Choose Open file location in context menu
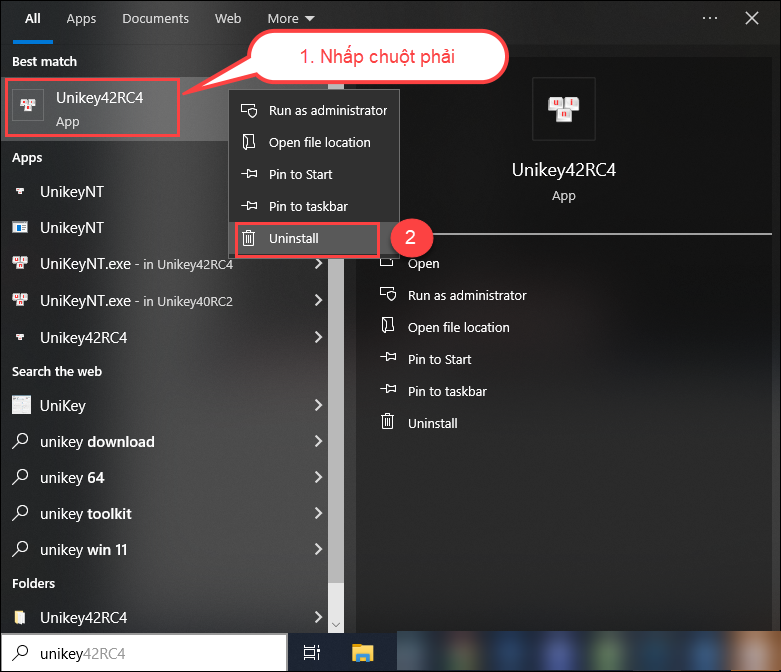Screen dimensions: 781x672 point(314,142)
